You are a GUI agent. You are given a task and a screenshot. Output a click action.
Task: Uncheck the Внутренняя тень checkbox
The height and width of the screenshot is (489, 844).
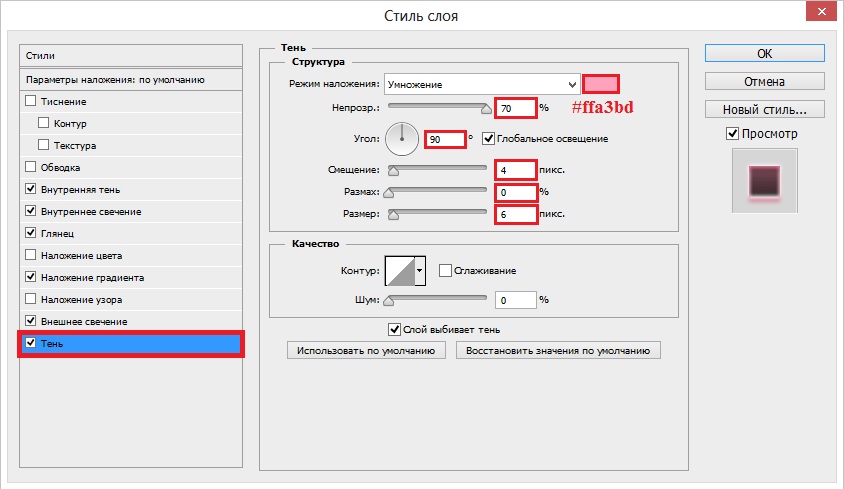(31, 189)
